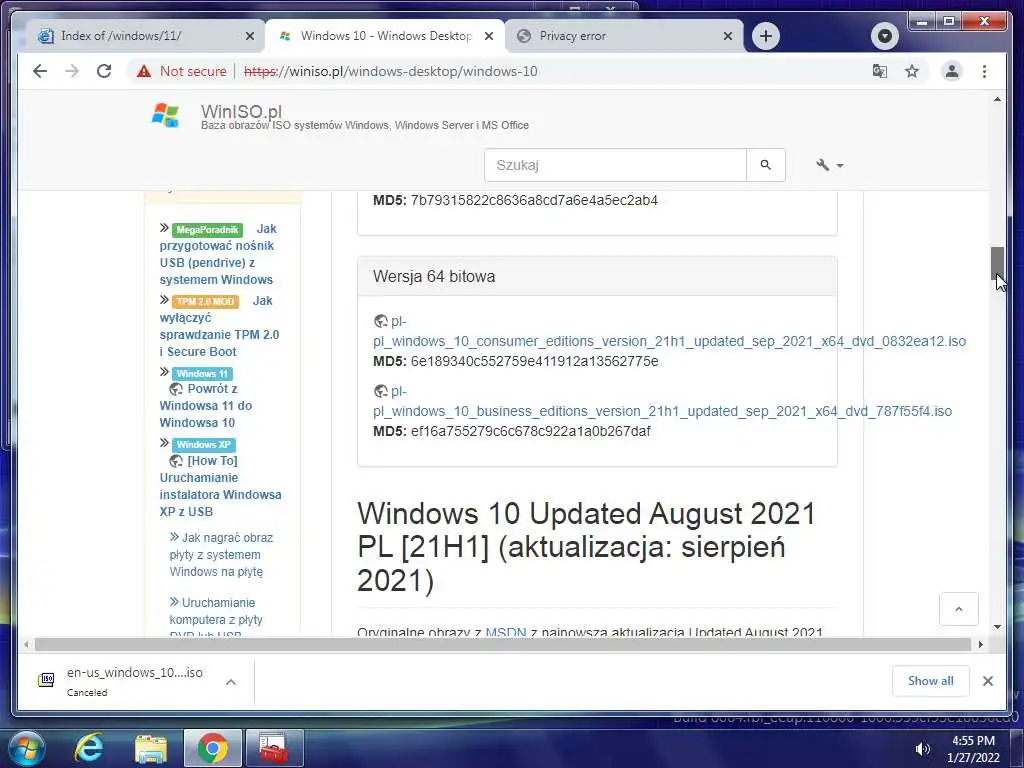Open the red toolbox app on taskbar

[274, 748]
